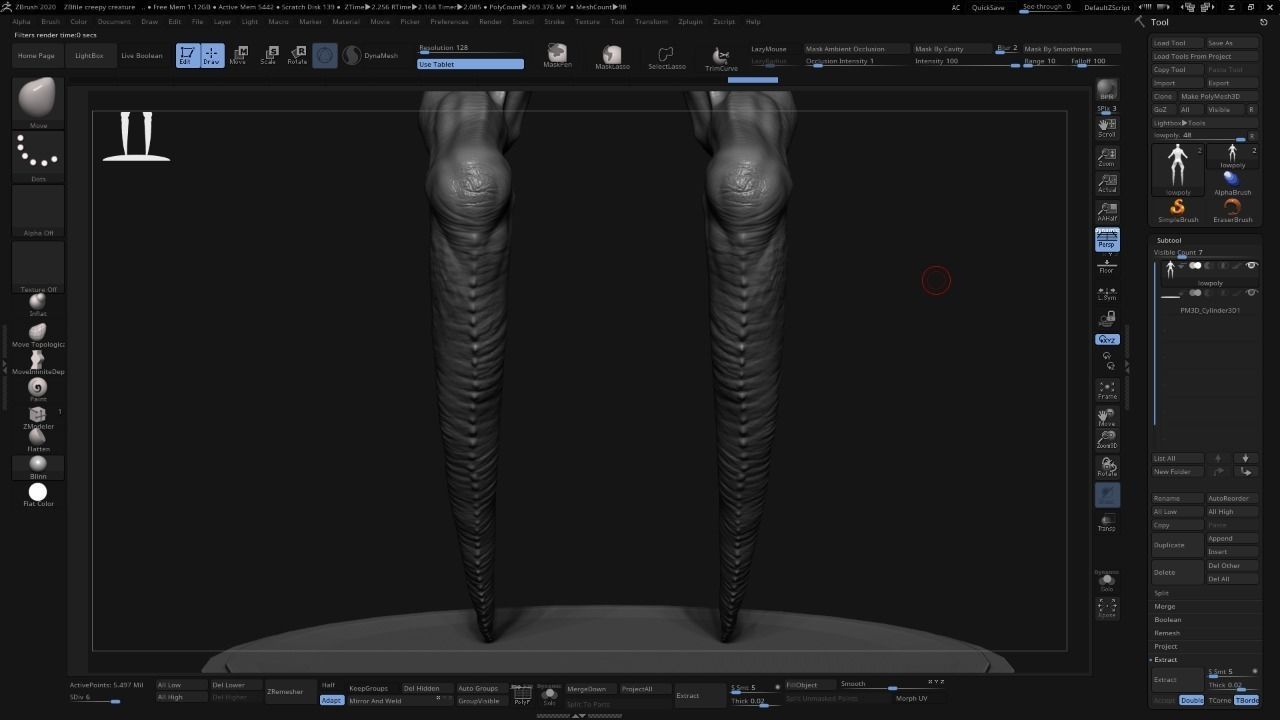The width and height of the screenshot is (1280, 720).
Task: Collapse the Tool palette header
Action: pyautogui.click(x=1160, y=22)
